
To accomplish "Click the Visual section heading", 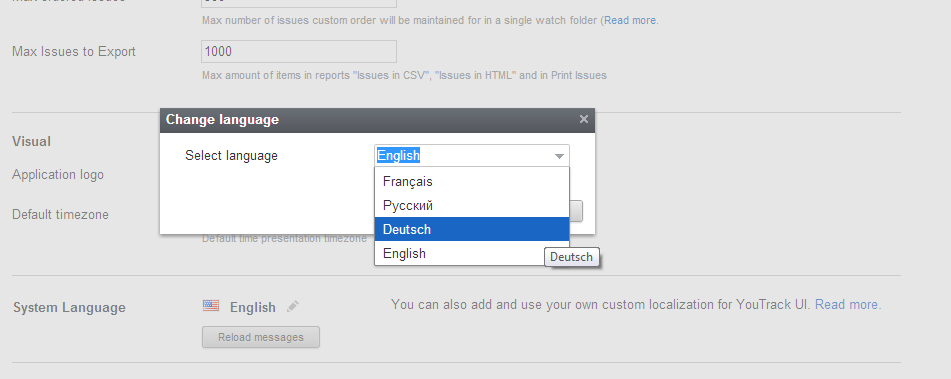I will (32, 141).
